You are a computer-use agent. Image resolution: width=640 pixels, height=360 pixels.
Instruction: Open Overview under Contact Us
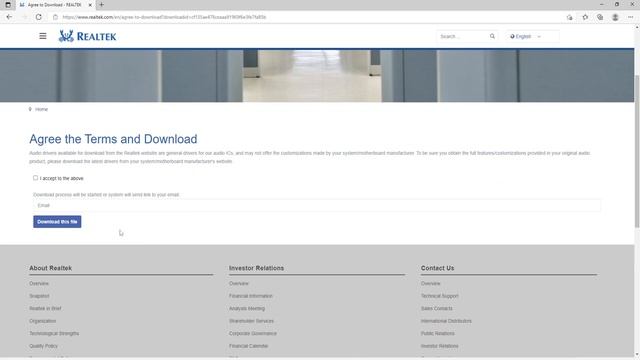[x=431, y=283]
